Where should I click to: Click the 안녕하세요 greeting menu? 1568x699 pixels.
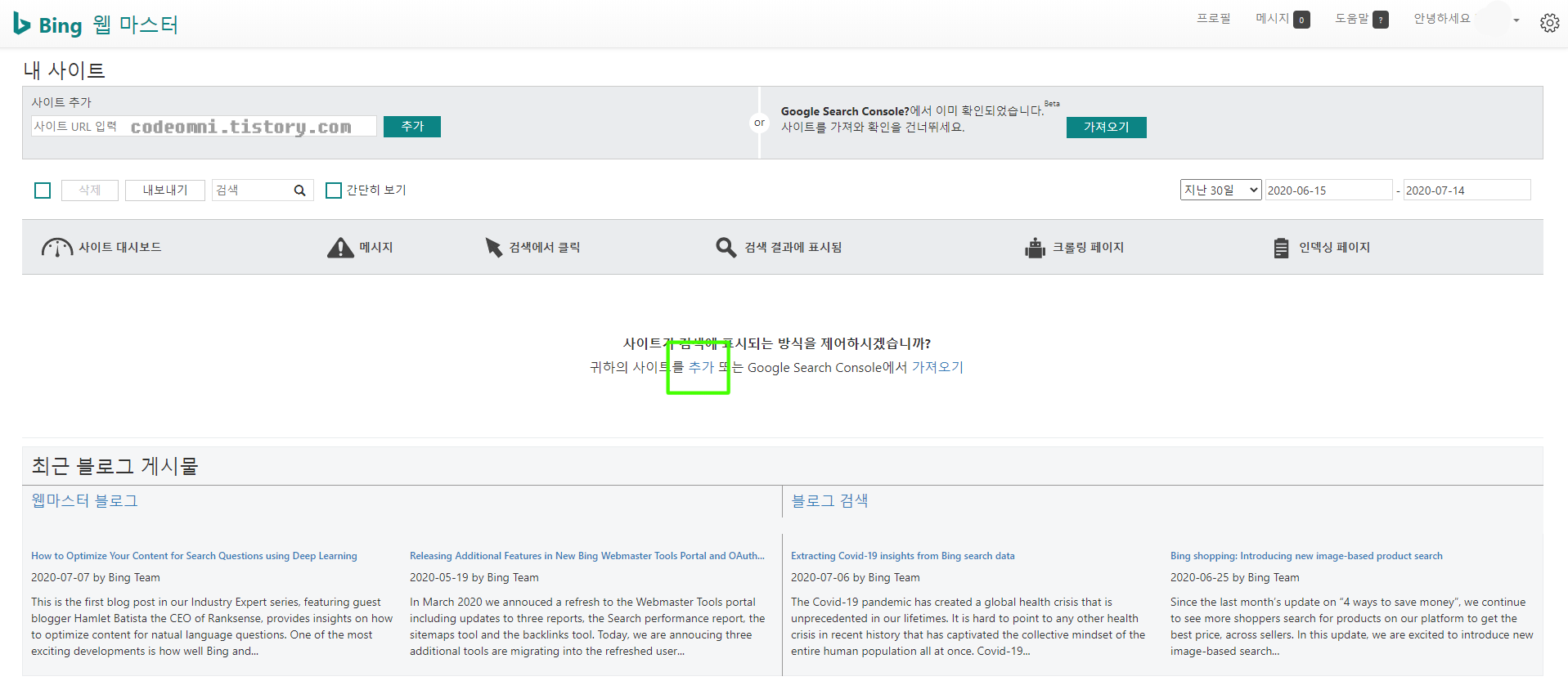pos(1441,18)
